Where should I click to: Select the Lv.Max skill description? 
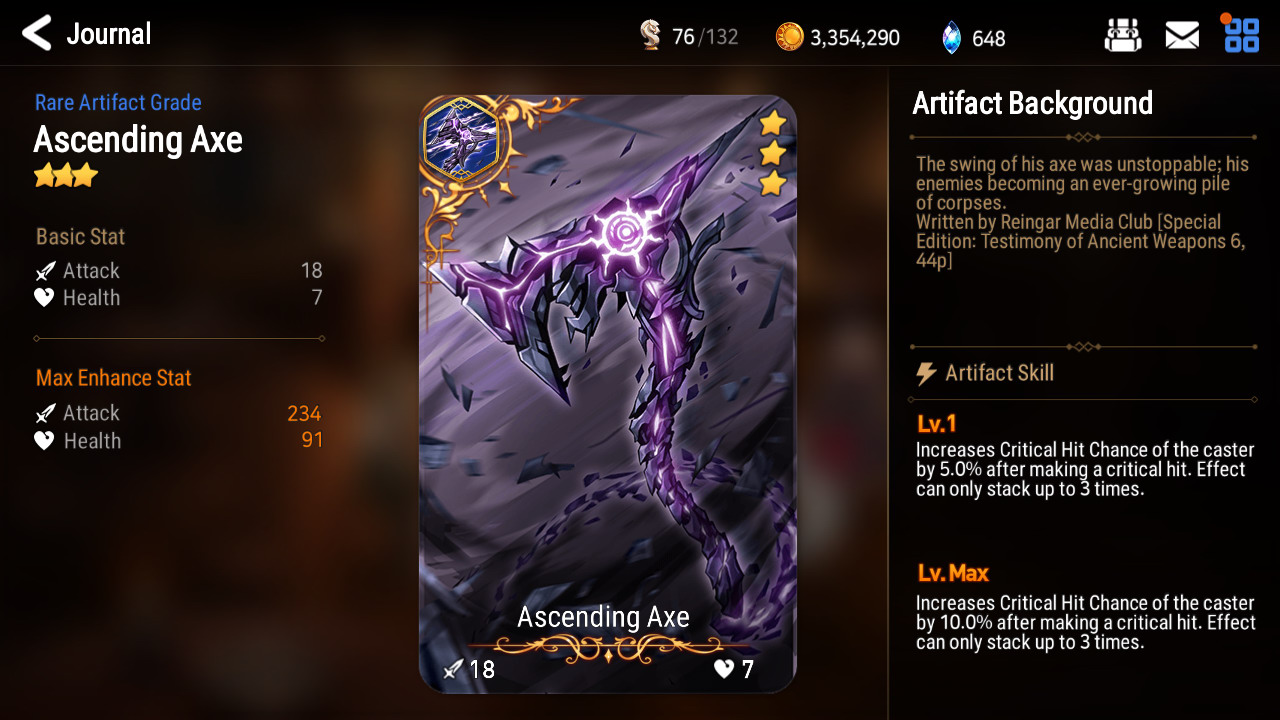(1085, 623)
